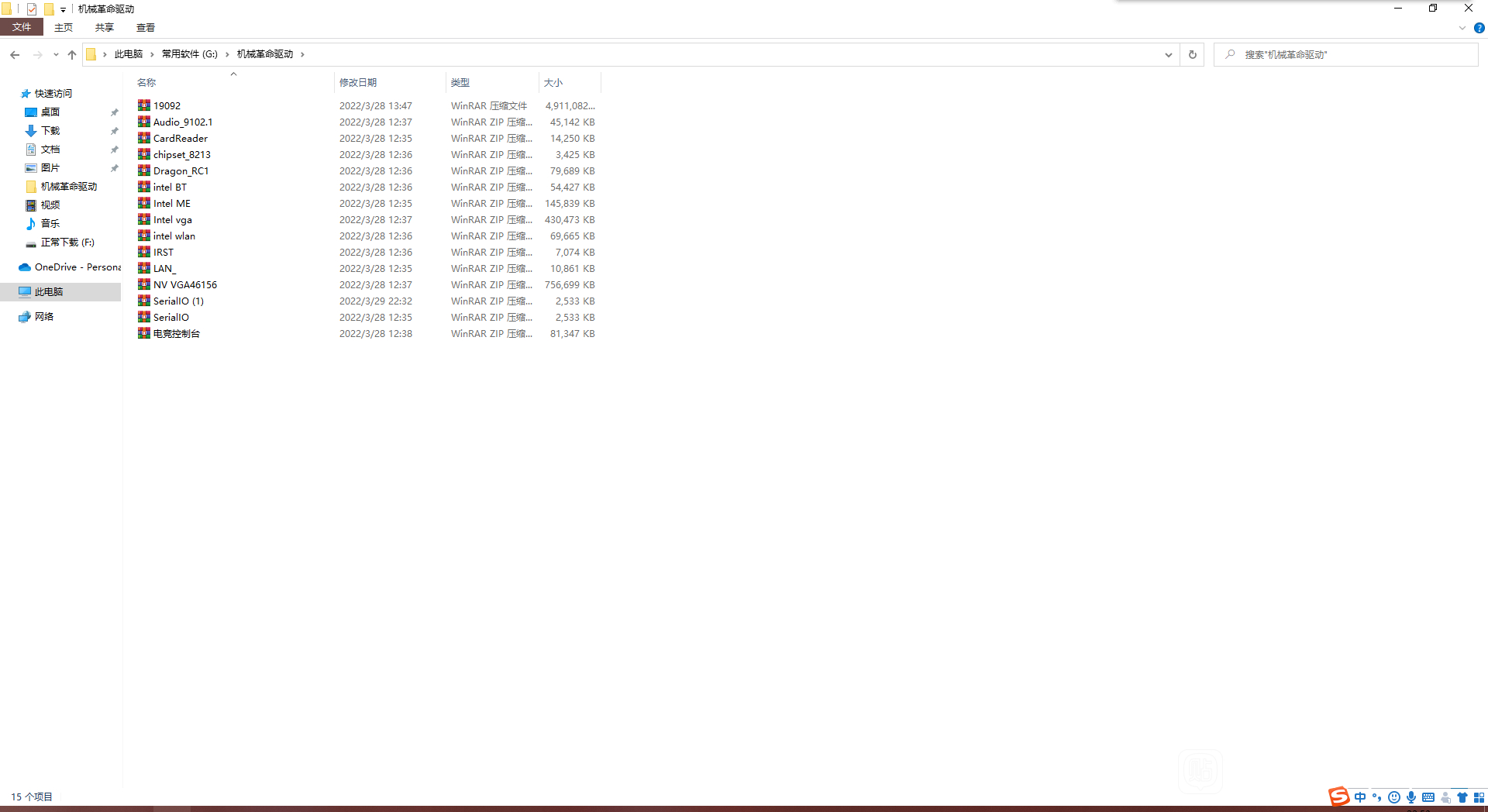1488x812 pixels.
Task: Select the 19092 archive icon
Action: click(144, 105)
